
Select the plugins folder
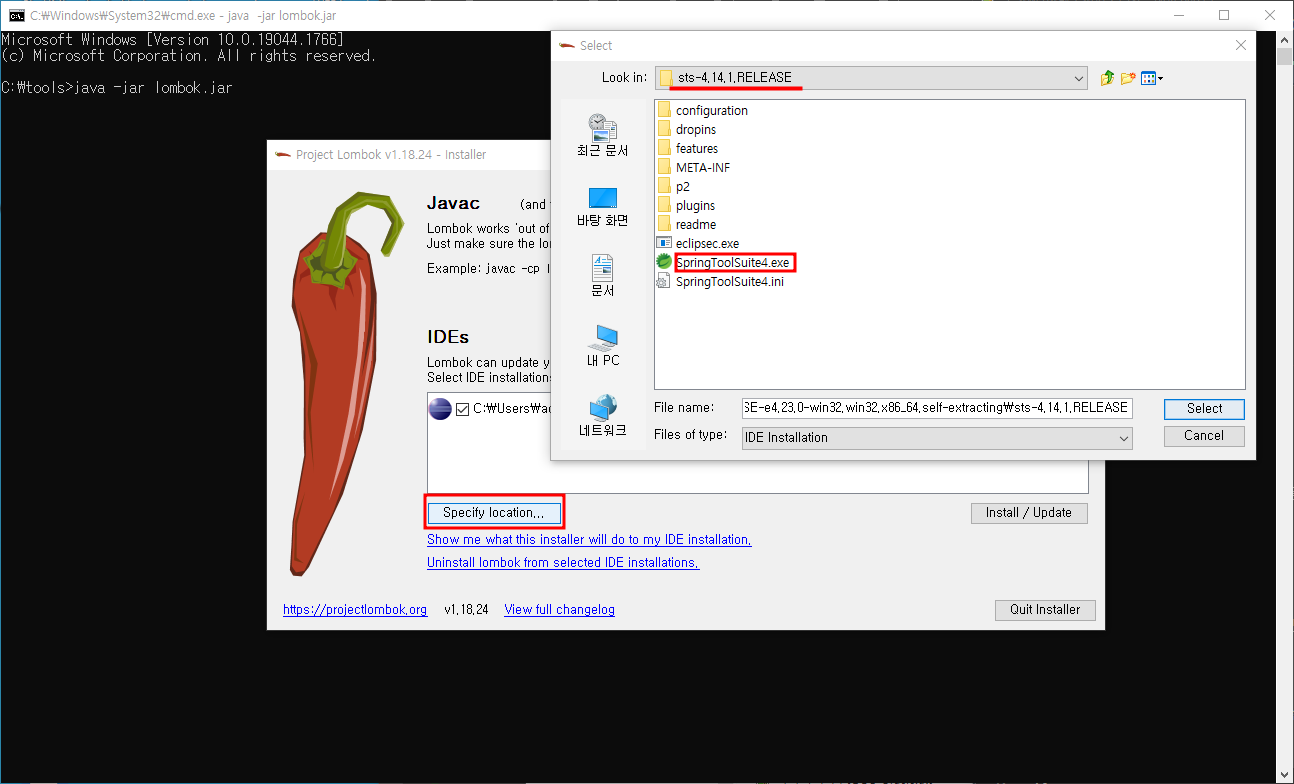tap(686, 205)
